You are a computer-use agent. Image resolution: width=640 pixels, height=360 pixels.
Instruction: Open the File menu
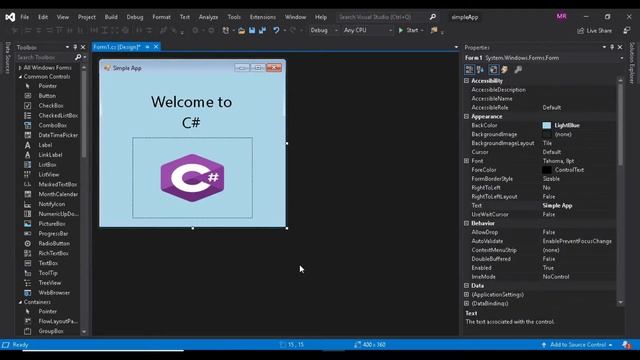24,17
